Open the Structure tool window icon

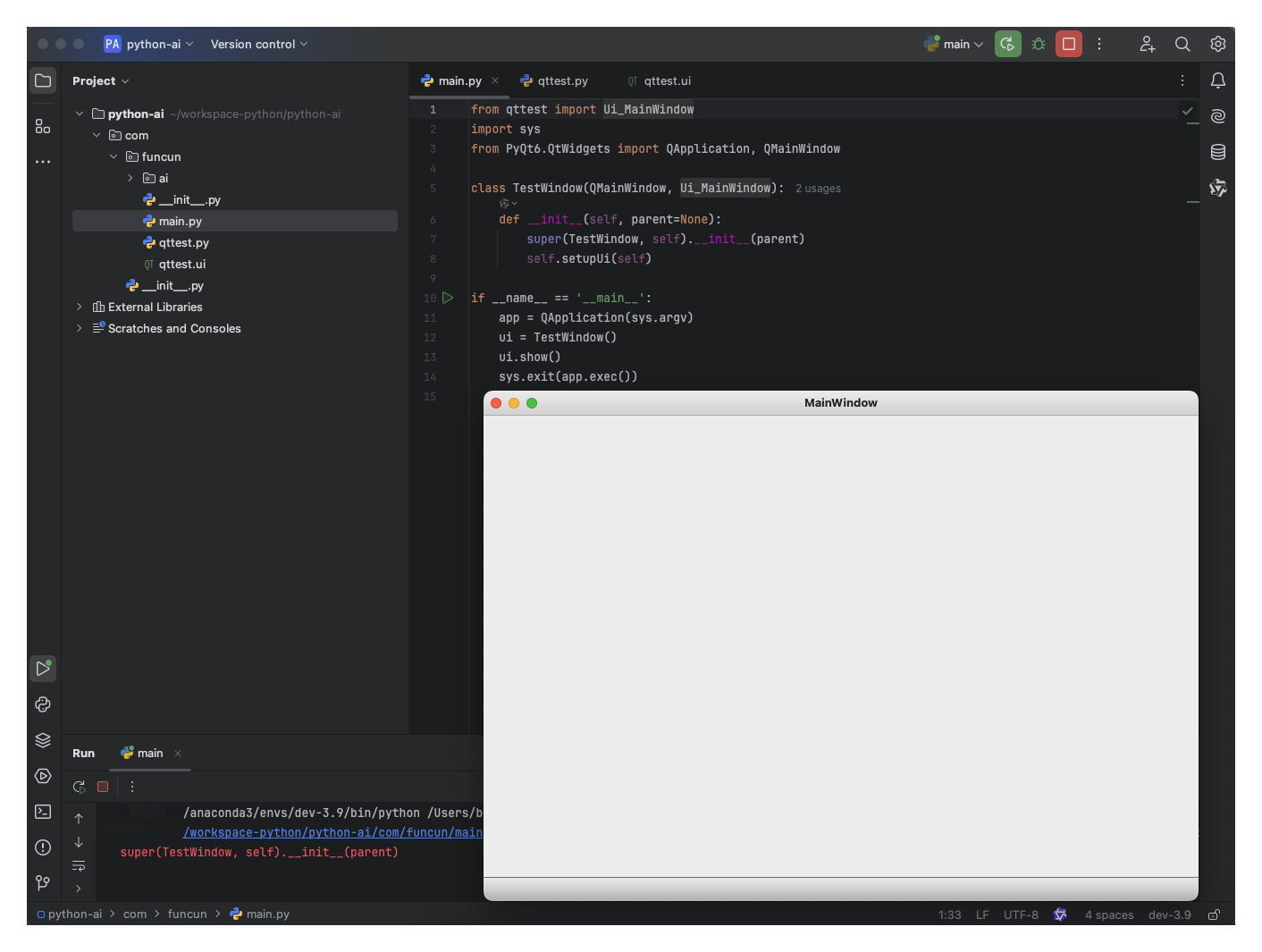[43, 126]
